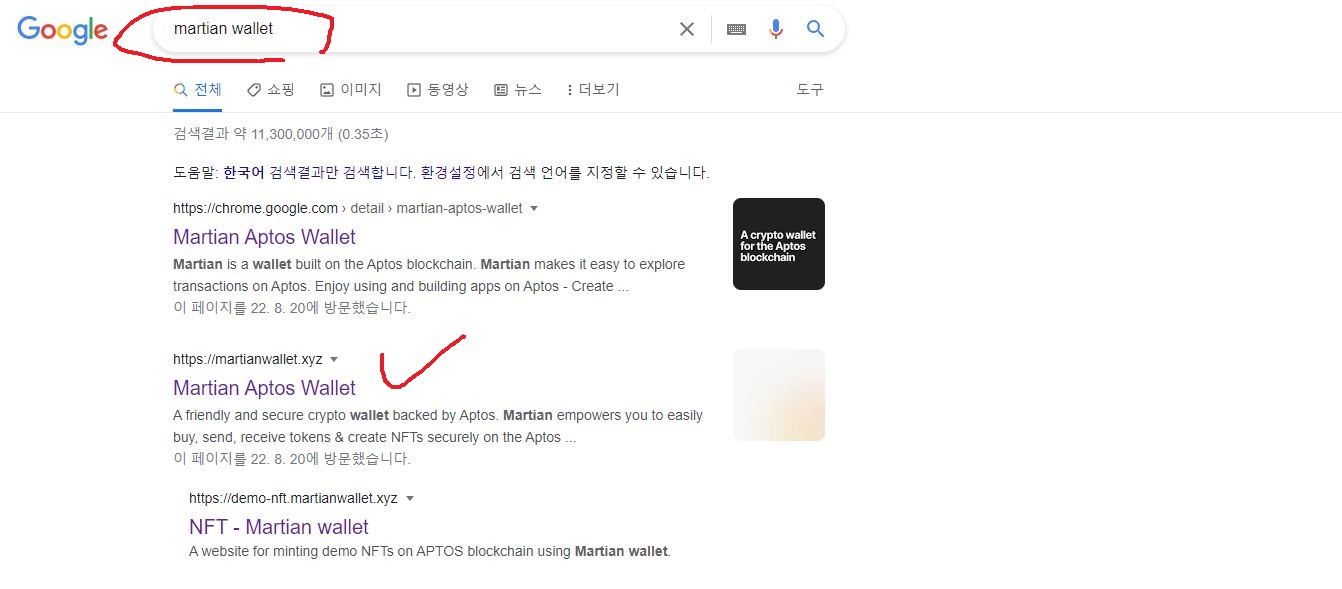Click the Google logo
The height and width of the screenshot is (589, 1342).
(x=62, y=29)
